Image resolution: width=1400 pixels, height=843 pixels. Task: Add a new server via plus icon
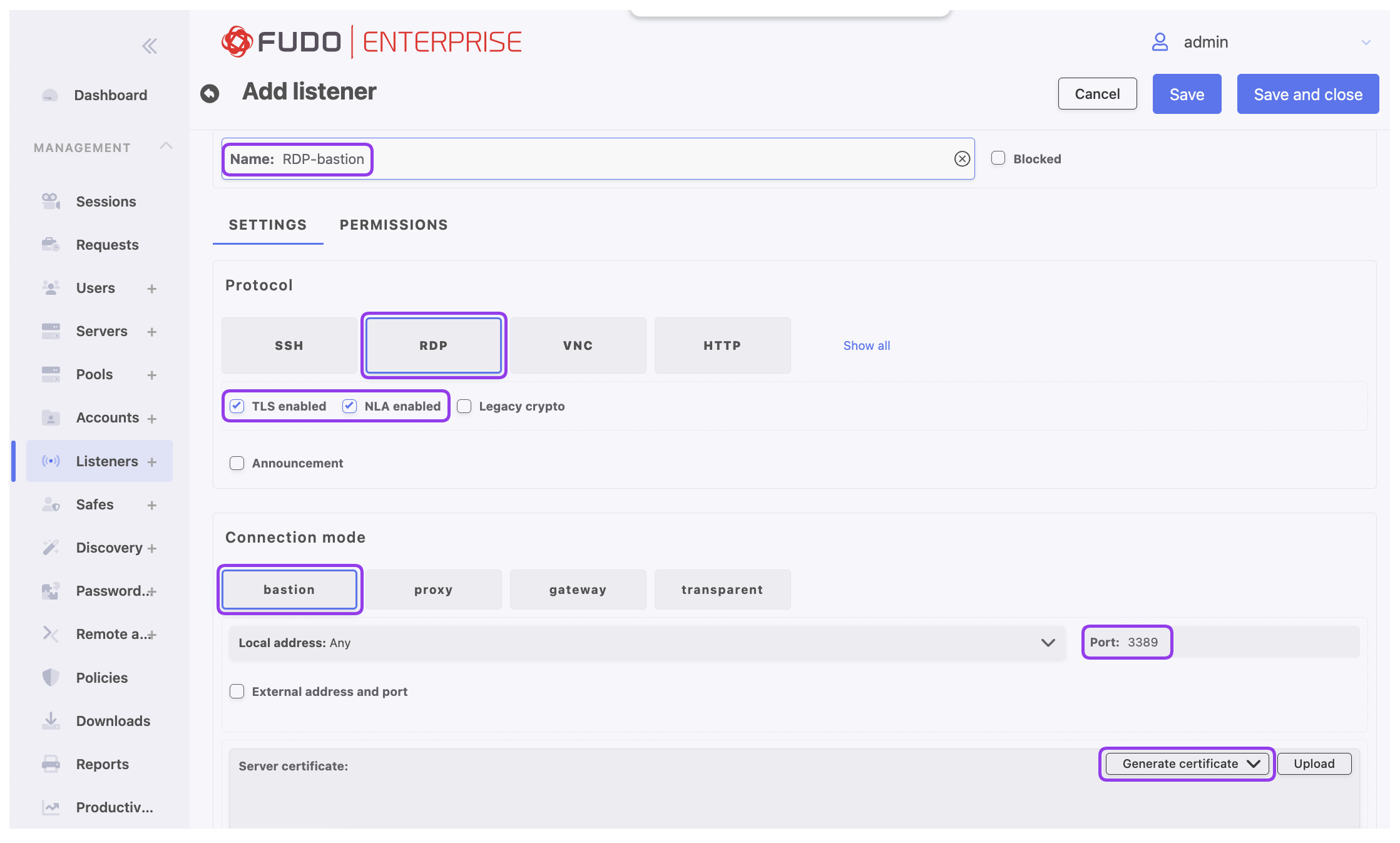[x=151, y=332]
